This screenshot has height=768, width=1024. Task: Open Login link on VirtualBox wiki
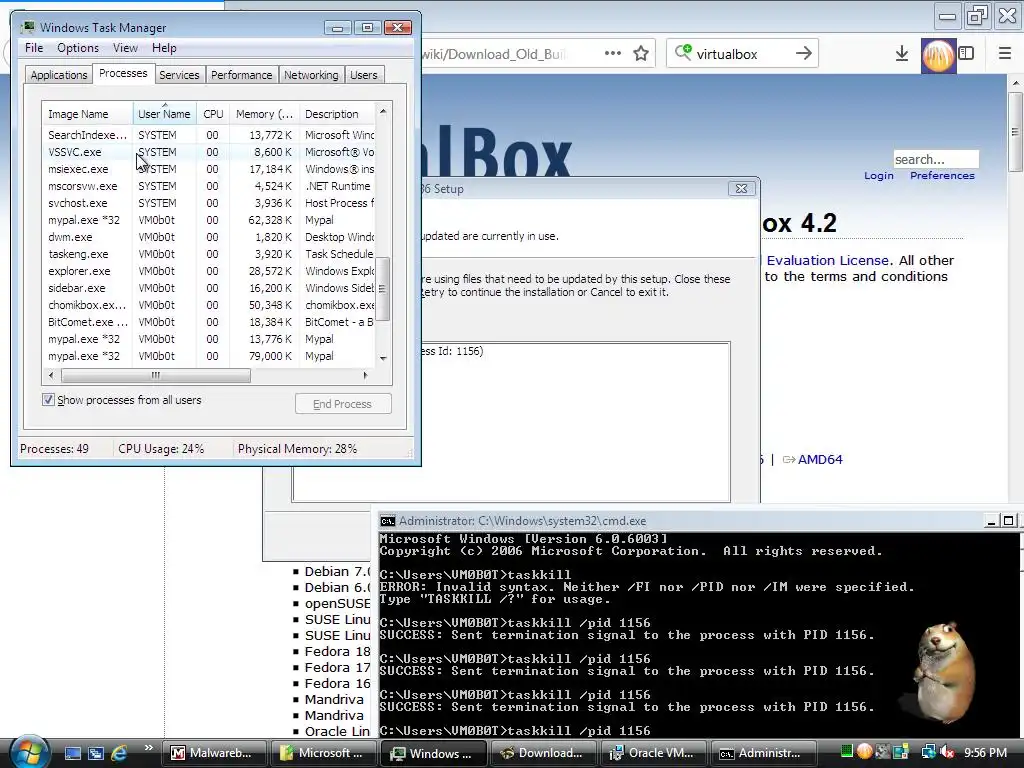pos(878,176)
